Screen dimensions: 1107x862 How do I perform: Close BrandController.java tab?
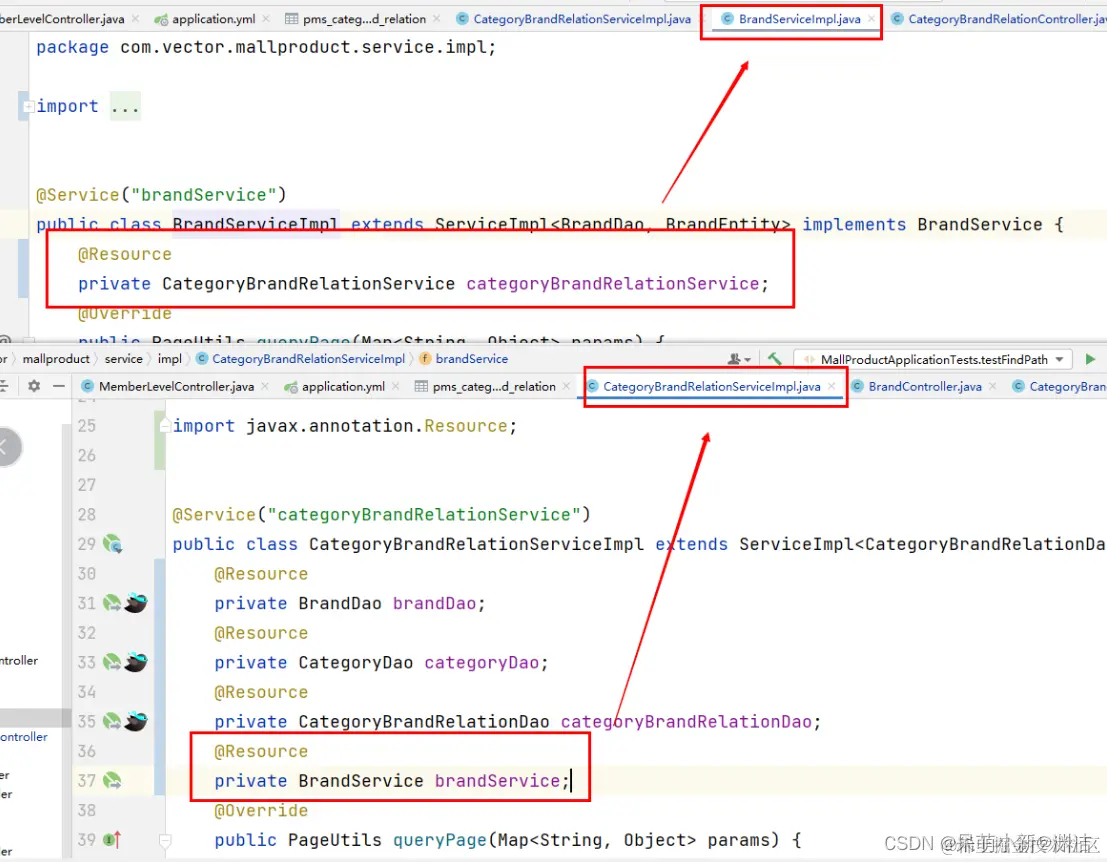[993, 386]
